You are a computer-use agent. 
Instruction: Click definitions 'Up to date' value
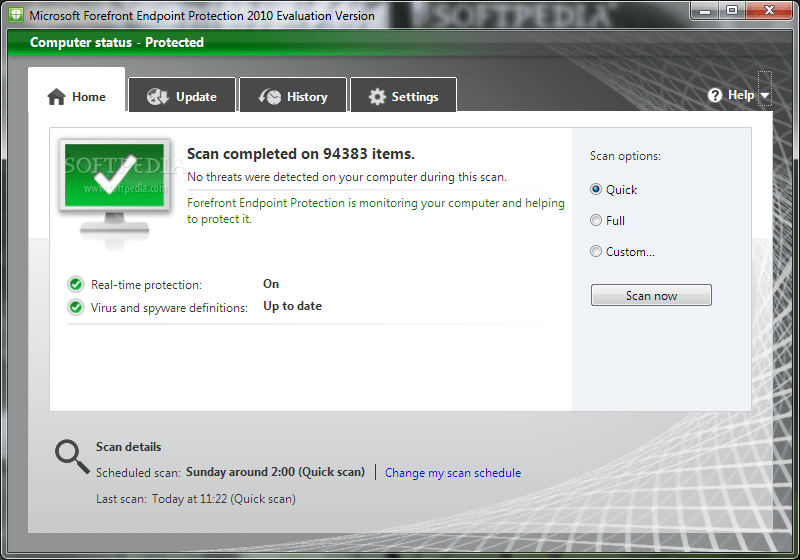[x=292, y=306]
